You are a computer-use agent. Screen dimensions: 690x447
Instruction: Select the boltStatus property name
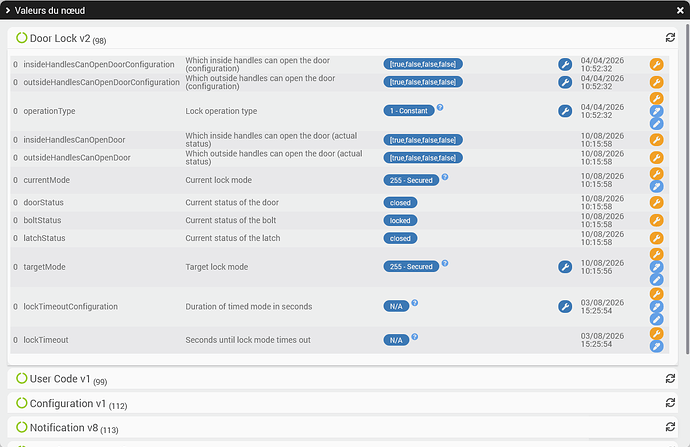coord(42,220)
